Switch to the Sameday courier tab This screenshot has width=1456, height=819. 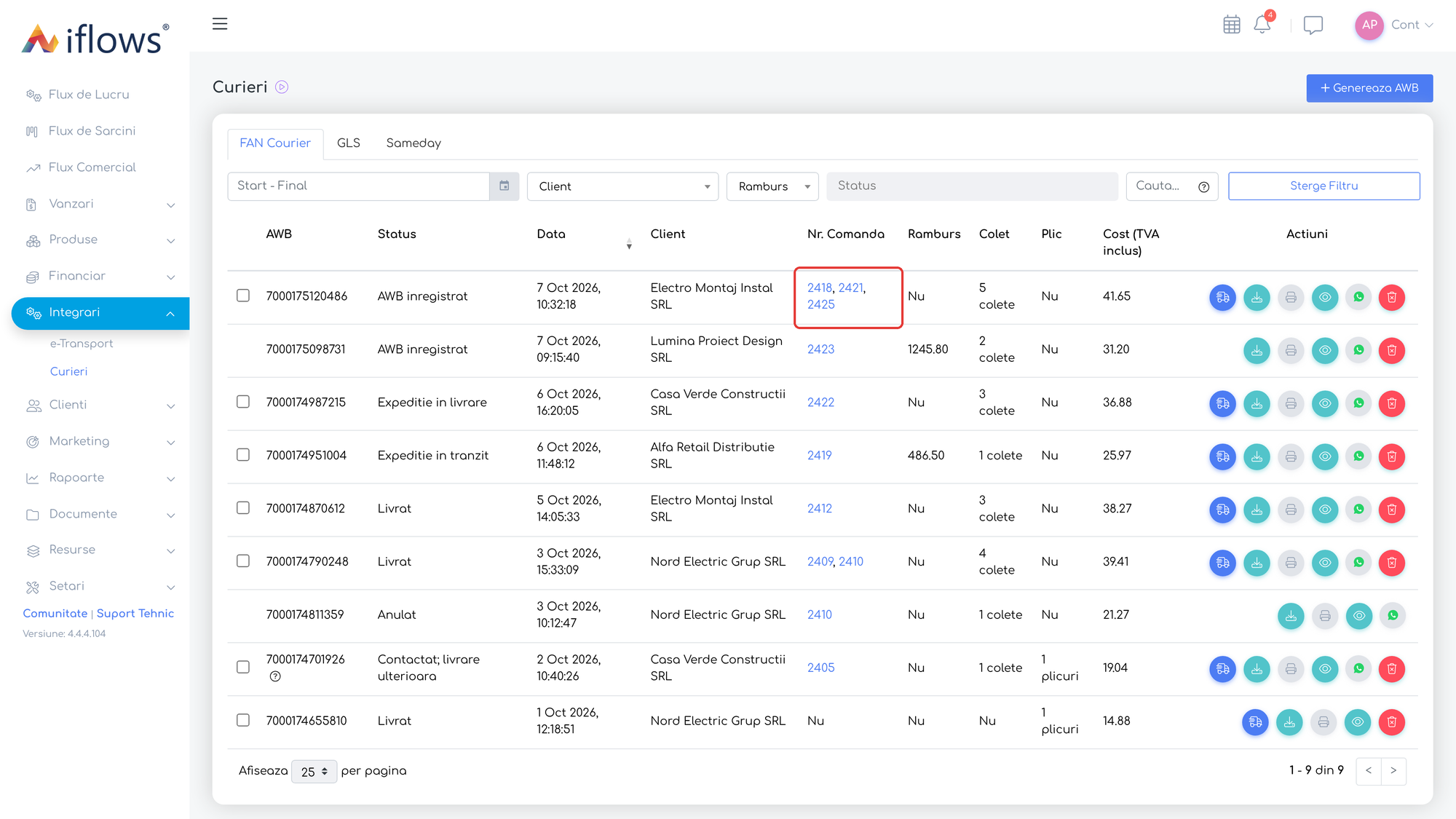pos(414,143)
